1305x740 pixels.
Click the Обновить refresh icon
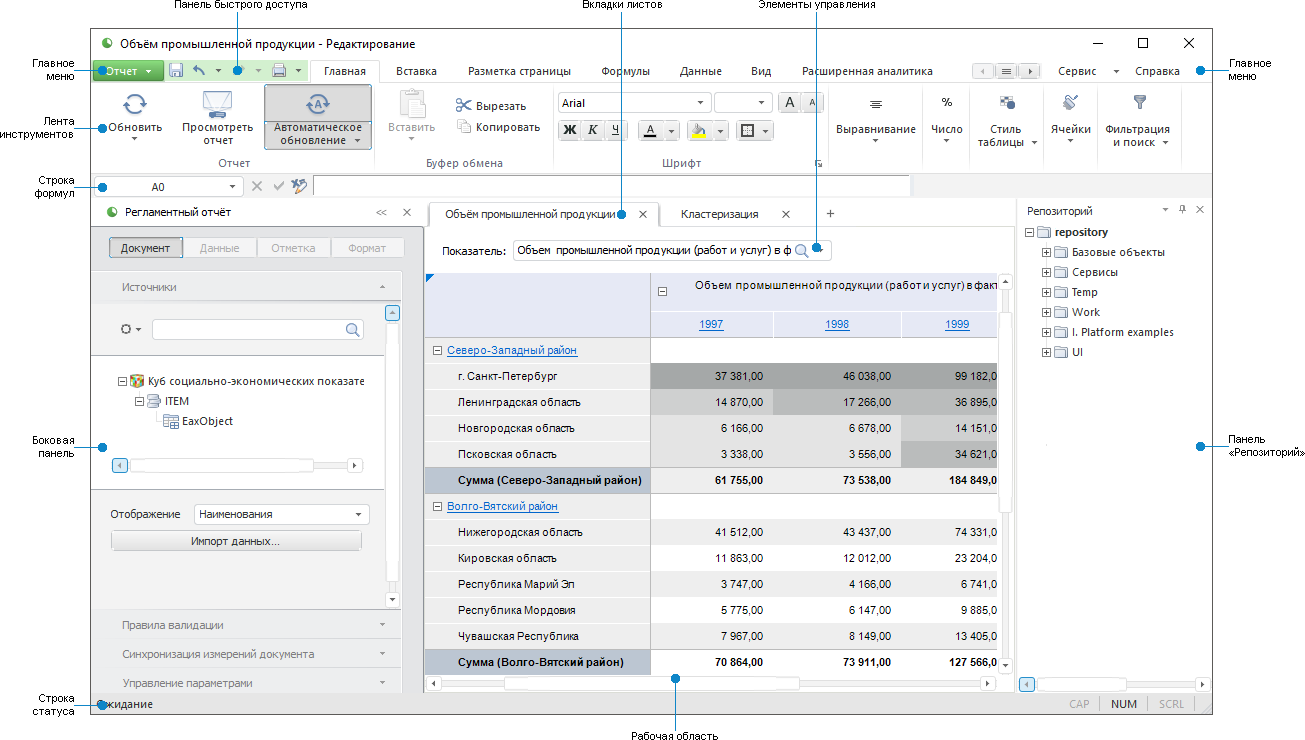(x=135, y=103)
